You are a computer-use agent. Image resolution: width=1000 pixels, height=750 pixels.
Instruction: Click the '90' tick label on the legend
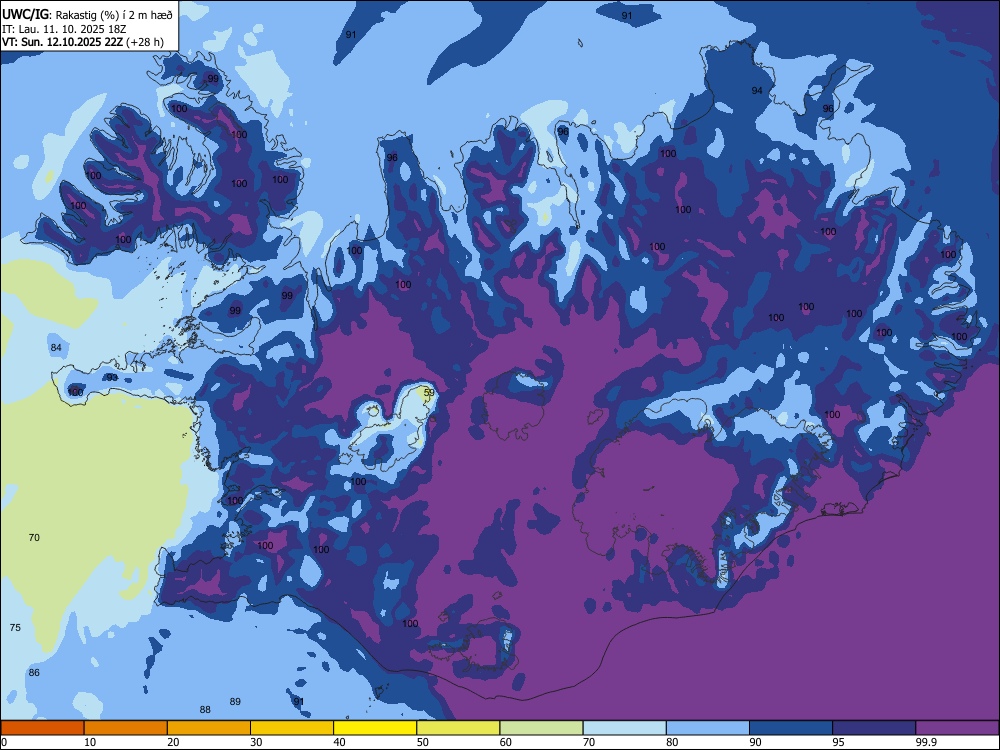[755, 742]
